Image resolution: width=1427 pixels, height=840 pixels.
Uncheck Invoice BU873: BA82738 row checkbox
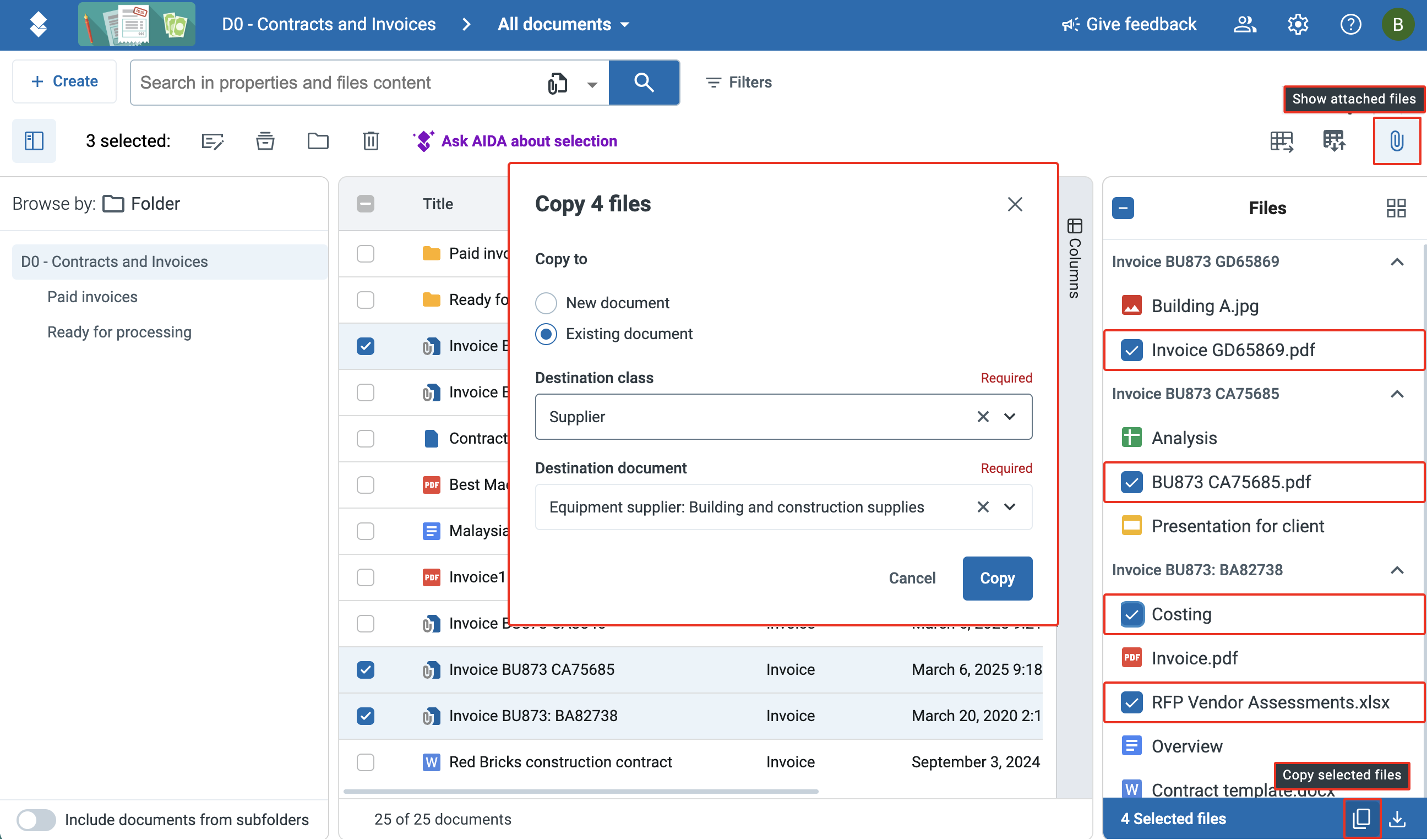[x=365, y=717]
